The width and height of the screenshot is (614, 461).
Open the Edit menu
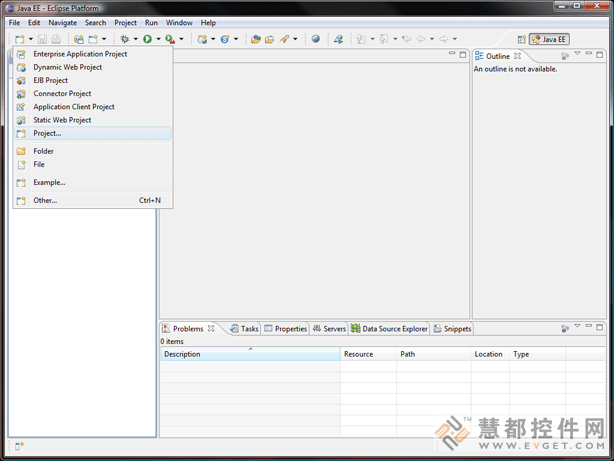point(34,23)
